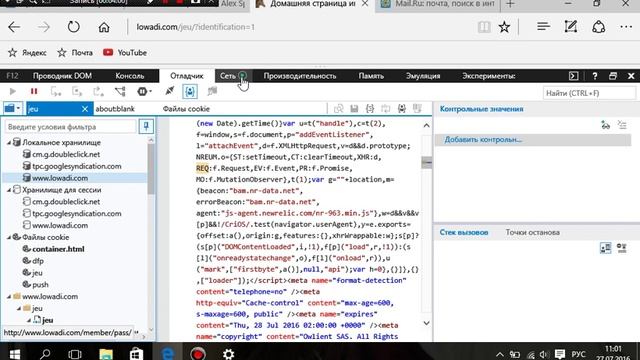This screenshot has width=640, height=360.
Task: Select the dfp cookie item
Action: tap(38, 261)
